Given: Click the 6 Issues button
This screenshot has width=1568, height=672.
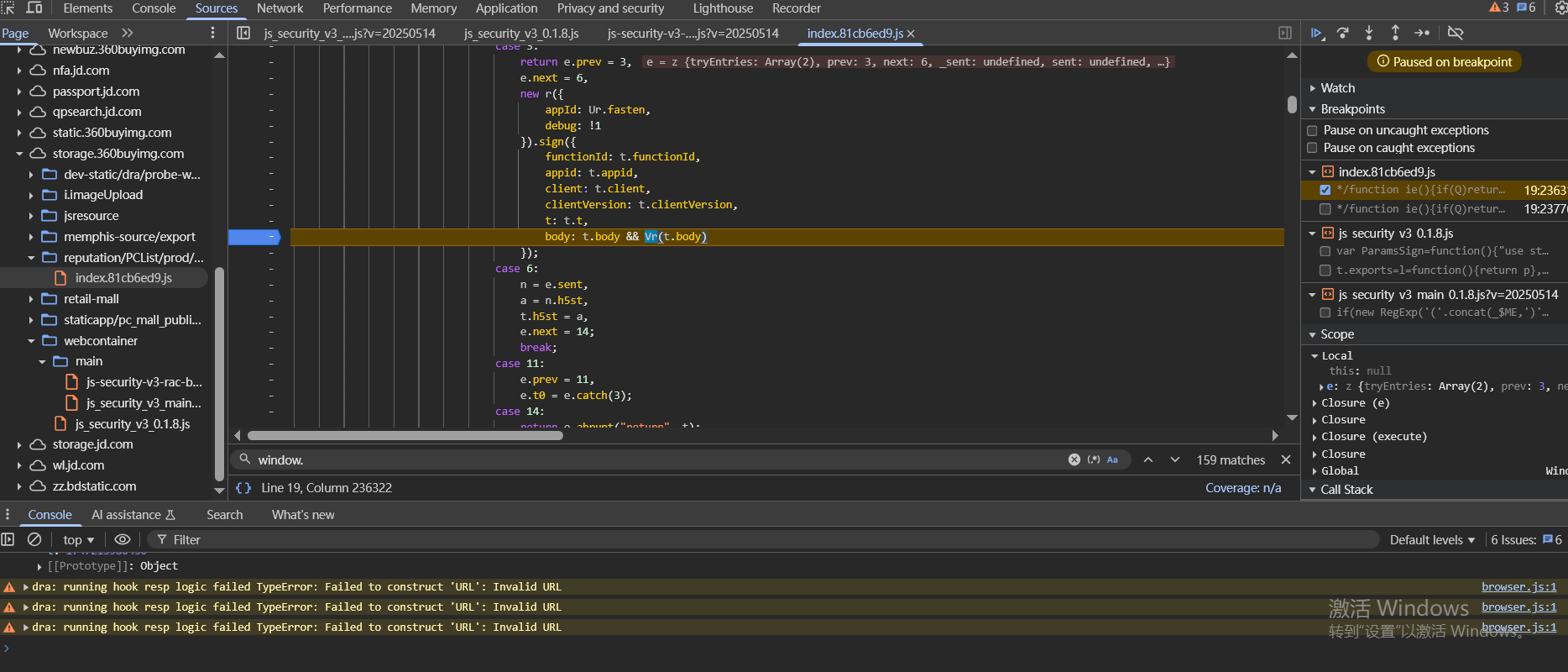Looking at the screenshot, I should [1525, 540].
